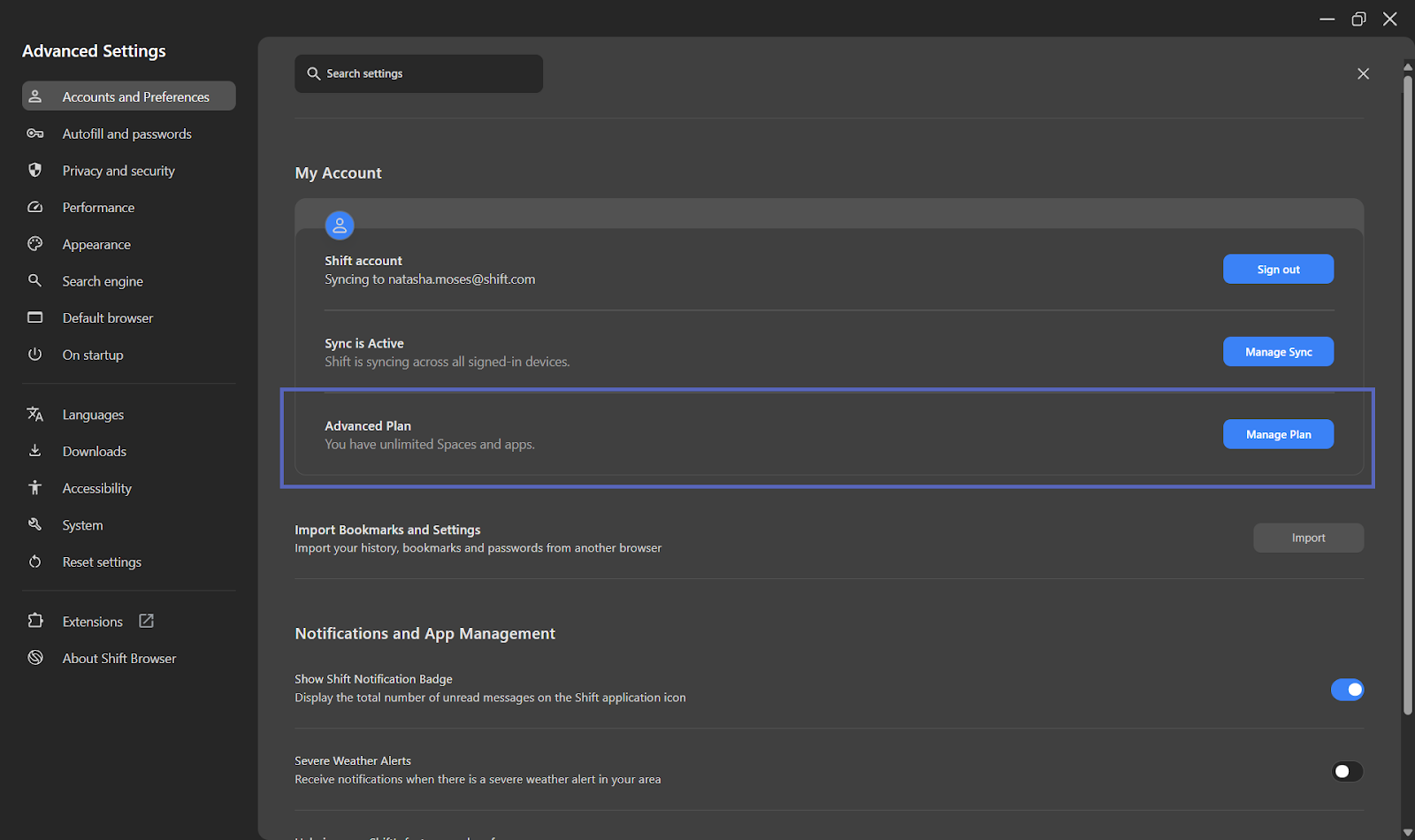The width and height of the screenshot is (1415, 840).
Task: Click the About Shift Browser logo icon
Action: pyautogui.click(x=35, y=658)
